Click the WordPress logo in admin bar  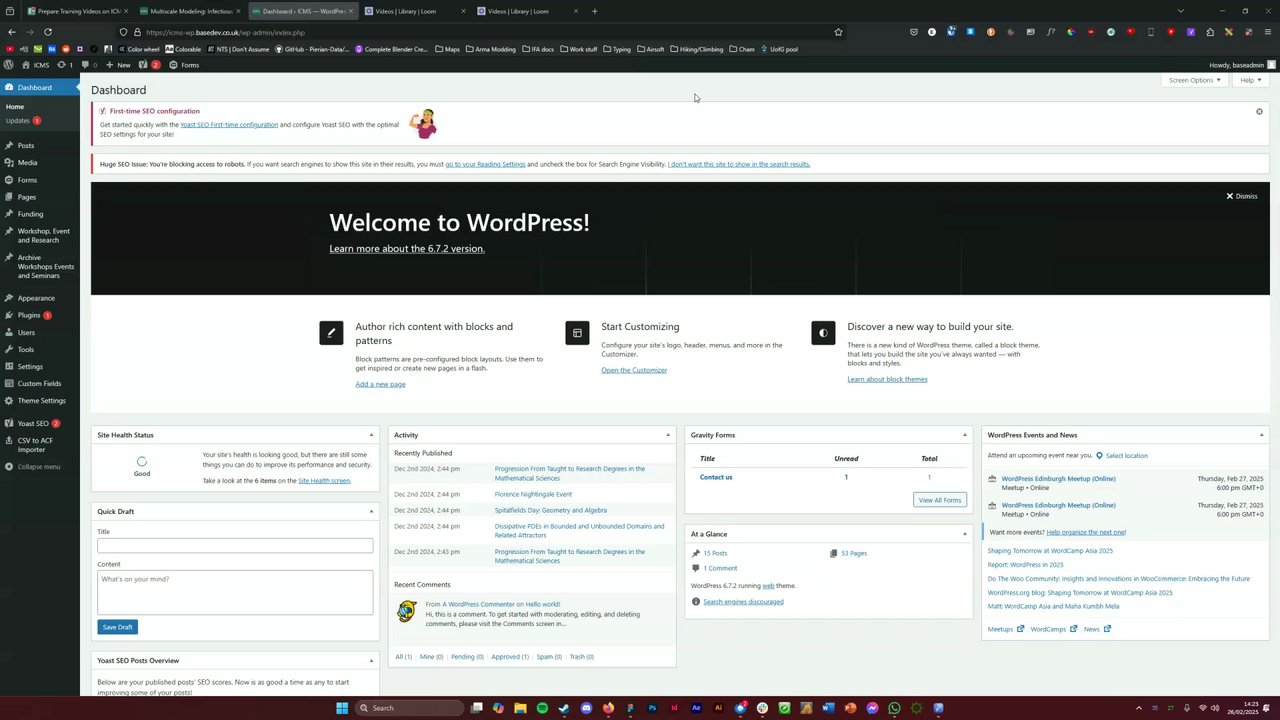(x=9, y=65)
